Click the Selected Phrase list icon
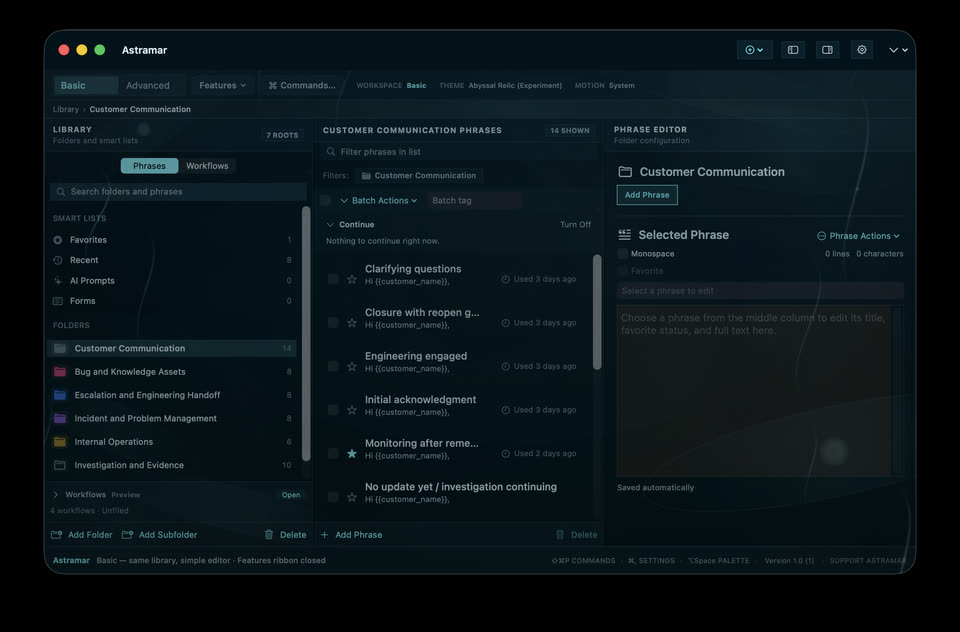The image size is (960, 632). (624, 235)
